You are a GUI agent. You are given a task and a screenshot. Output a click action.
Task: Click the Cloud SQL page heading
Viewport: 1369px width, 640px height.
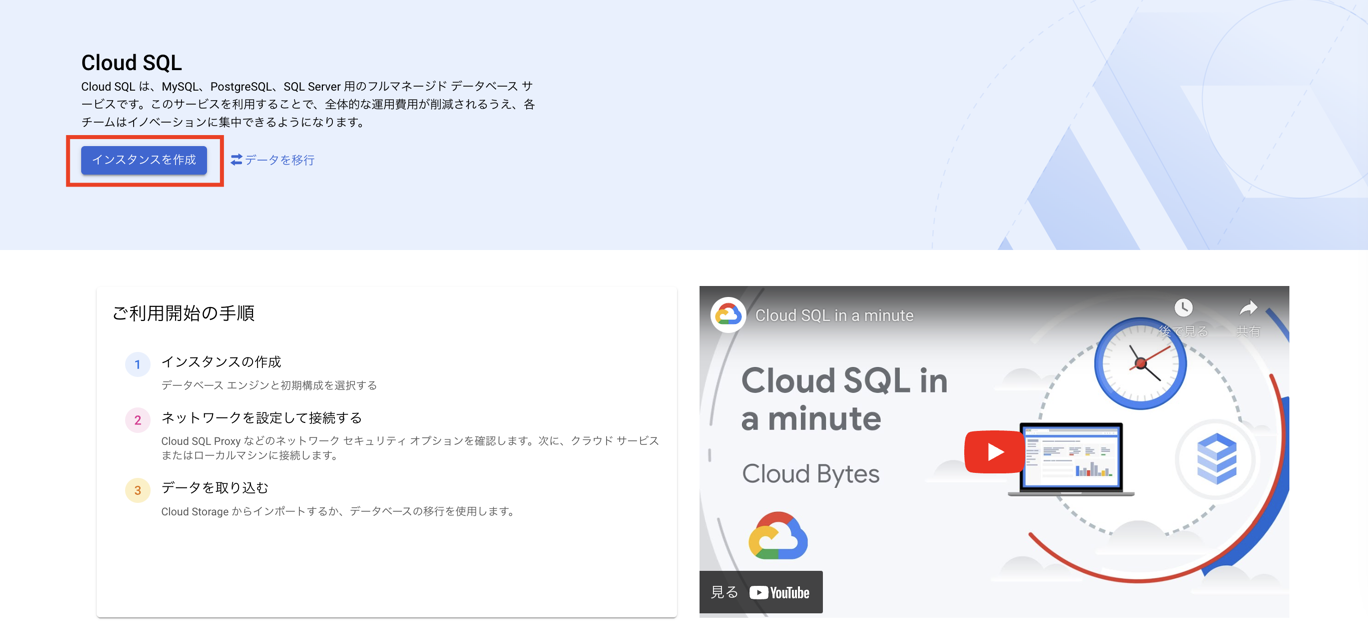pyautogui.click(x=131, y=62)
